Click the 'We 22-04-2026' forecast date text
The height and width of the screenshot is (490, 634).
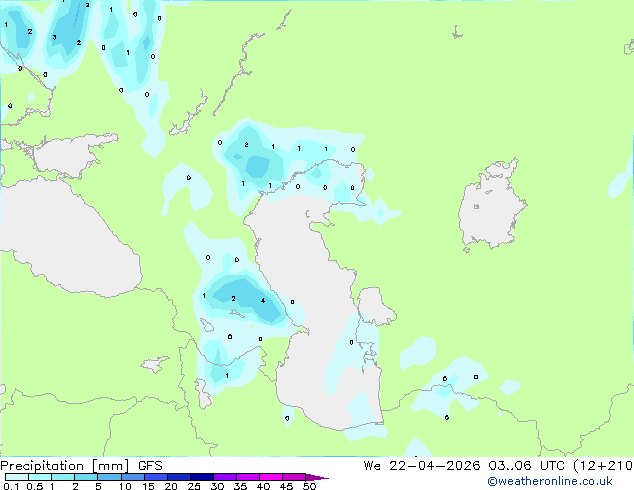point(422,466)
